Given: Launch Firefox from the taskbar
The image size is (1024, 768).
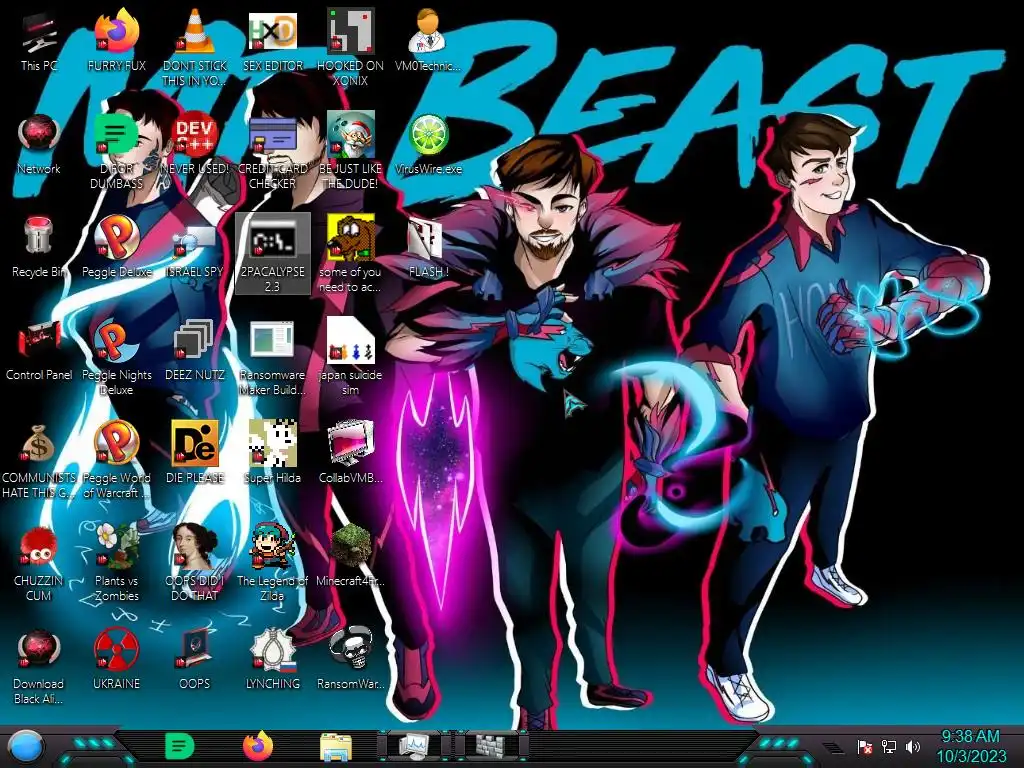Looking at the screenshot, I should coord(258,746).
